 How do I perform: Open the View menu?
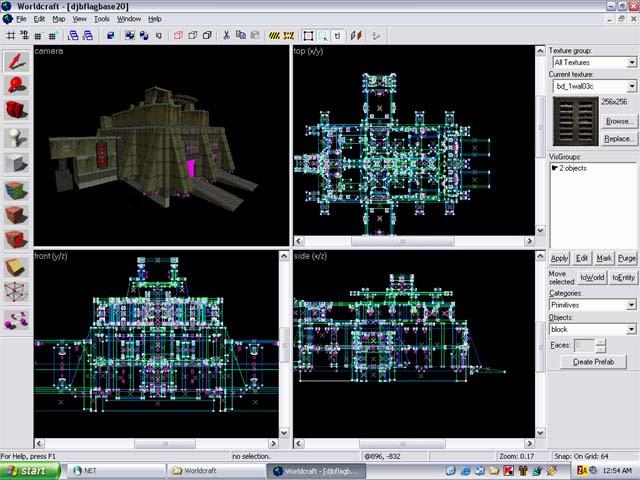coord(79,19)
